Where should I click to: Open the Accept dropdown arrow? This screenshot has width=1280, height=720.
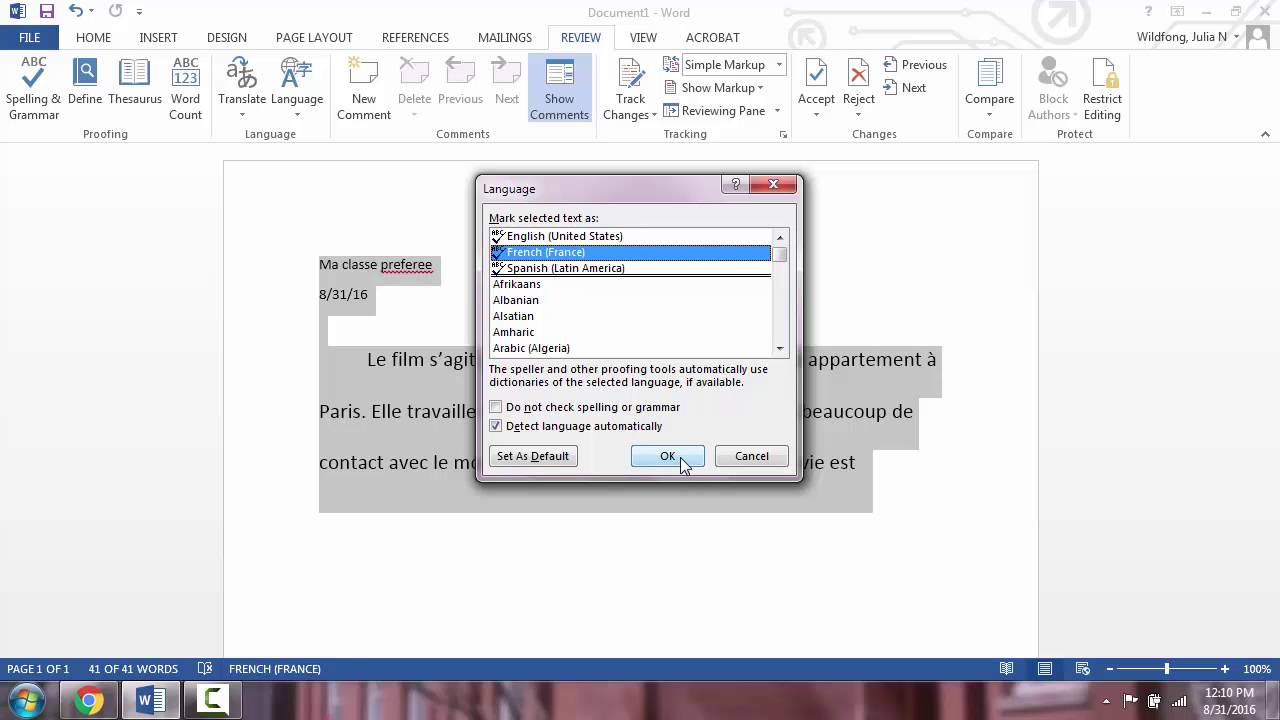[x=816, y=115]
